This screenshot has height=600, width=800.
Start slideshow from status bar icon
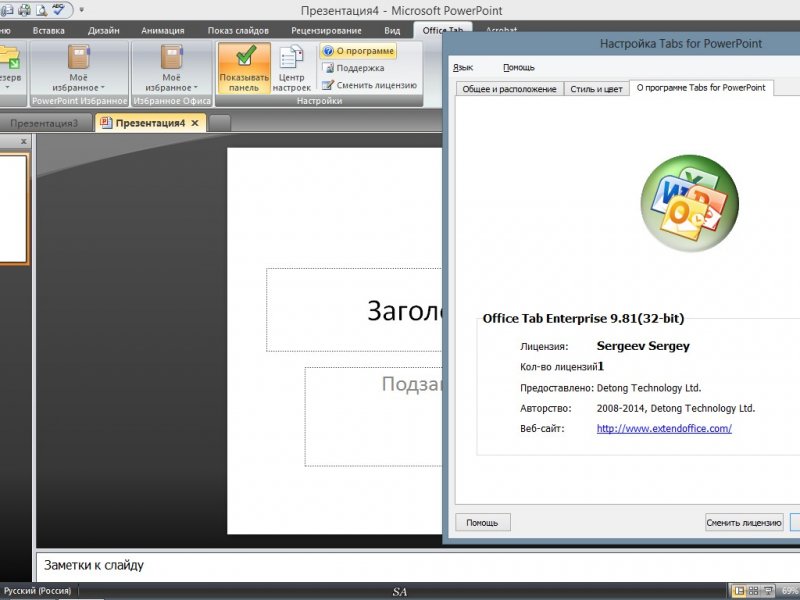[x=767, y=591]
